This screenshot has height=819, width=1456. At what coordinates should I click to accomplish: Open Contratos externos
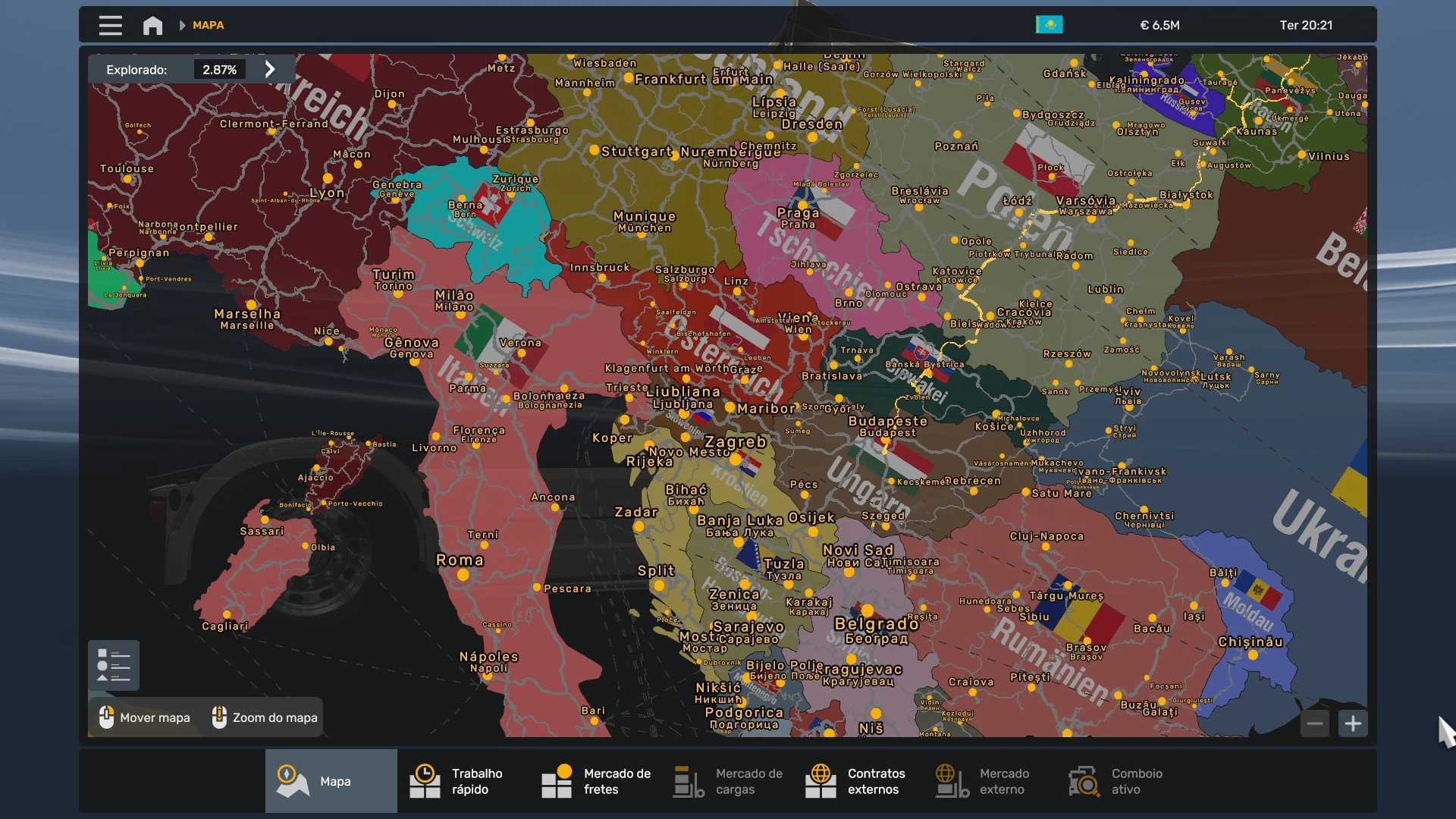[x=858, y=781]
